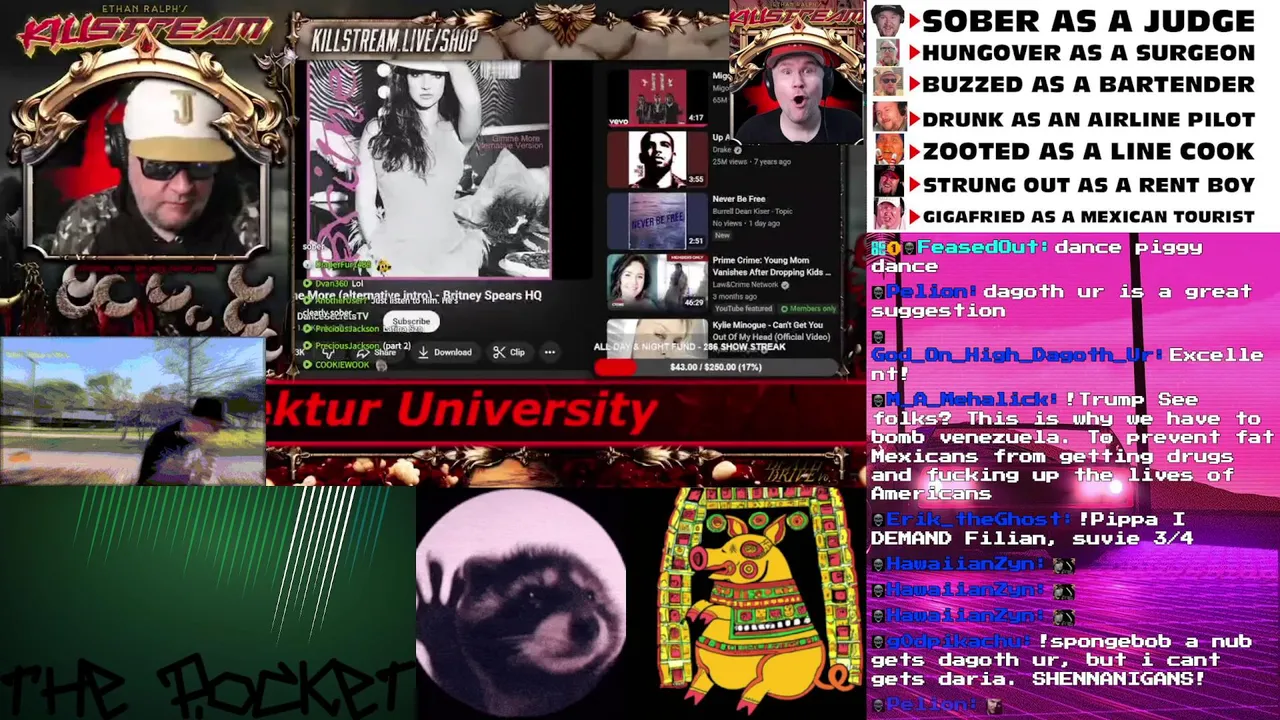Click the 'ZOOTED AS A LINE COOK' row

coord(1066,151)
